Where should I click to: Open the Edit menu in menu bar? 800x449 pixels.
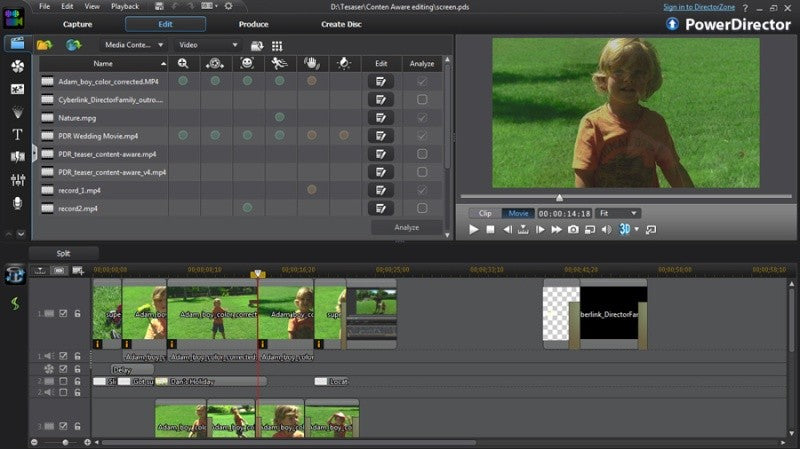67,6
